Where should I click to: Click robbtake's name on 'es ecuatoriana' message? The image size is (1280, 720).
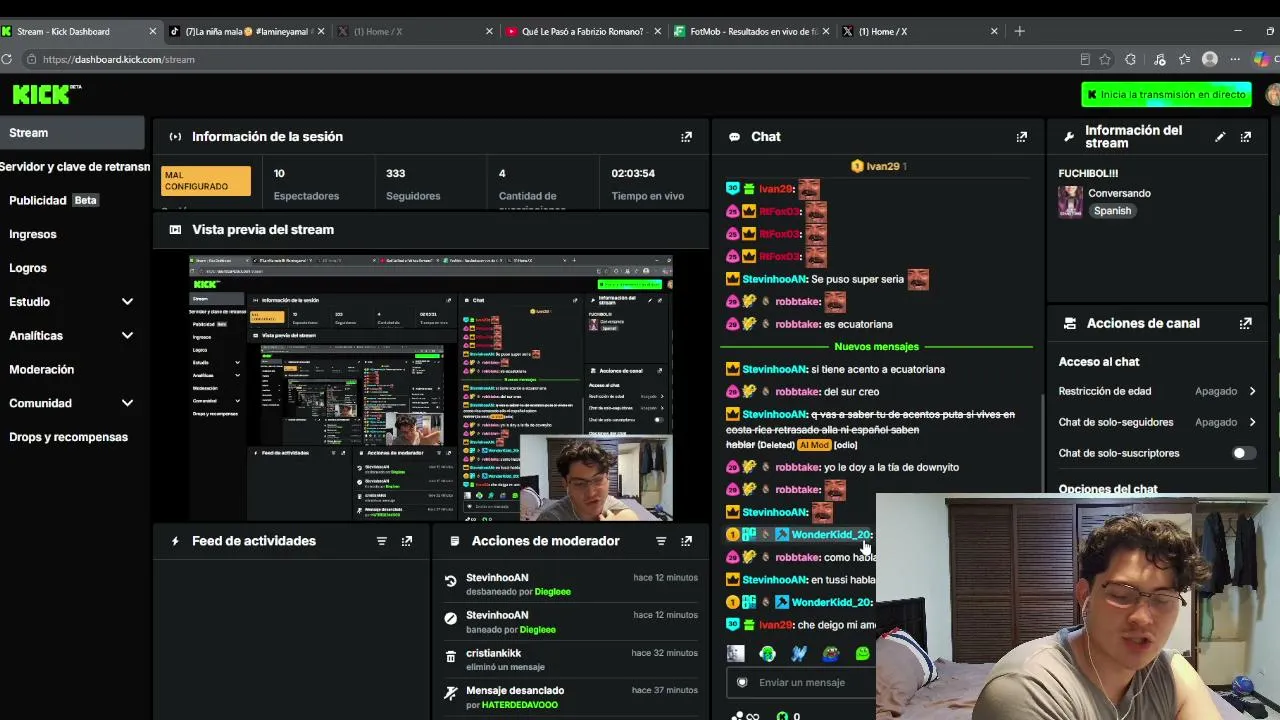tap(797, 324)
